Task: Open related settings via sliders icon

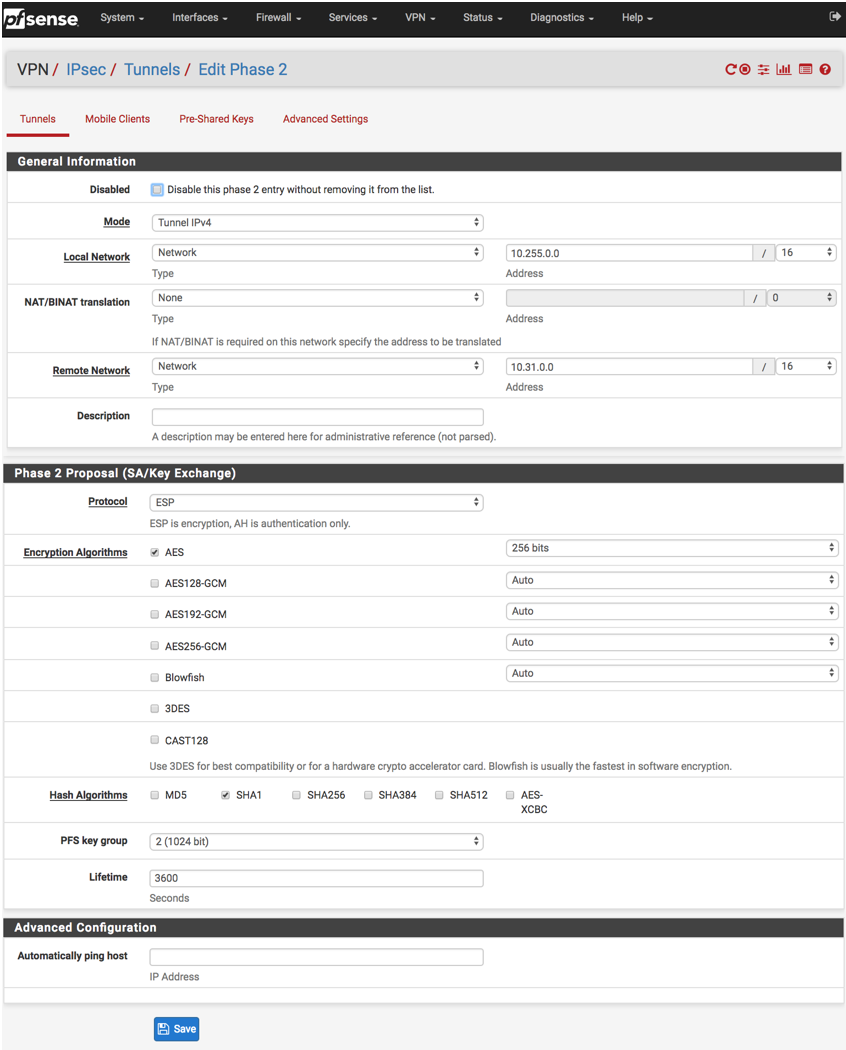Action: (x=763, y=69)
